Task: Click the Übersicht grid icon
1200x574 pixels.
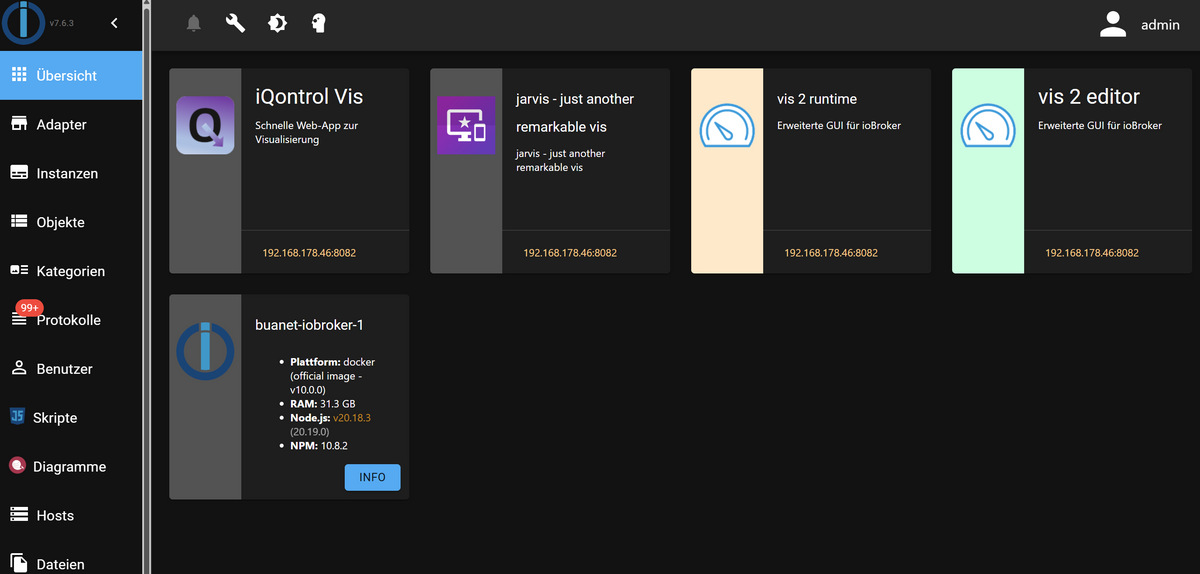Action: pos(19,75)
